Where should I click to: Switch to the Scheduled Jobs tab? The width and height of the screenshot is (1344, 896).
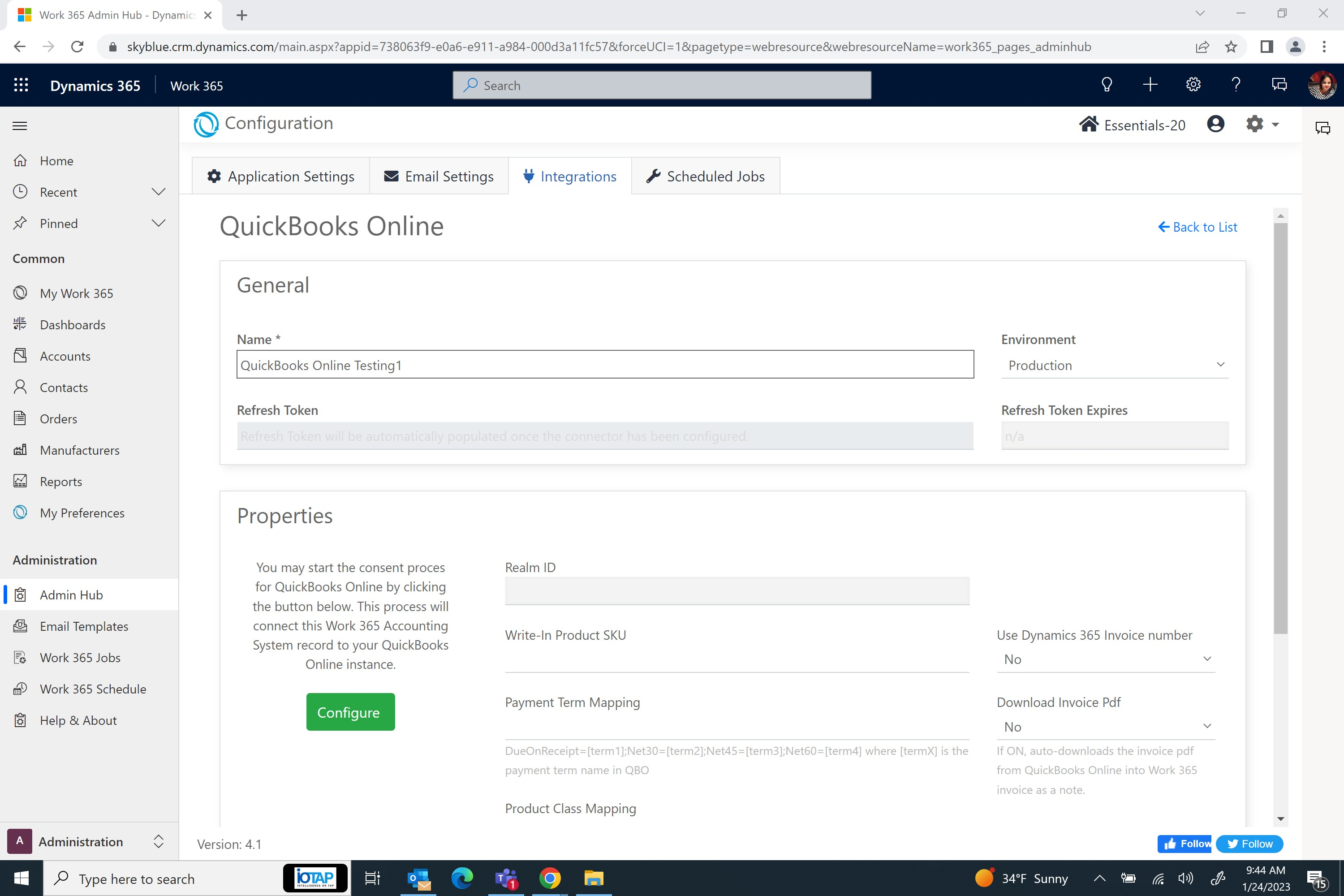[x=706, y=177]
